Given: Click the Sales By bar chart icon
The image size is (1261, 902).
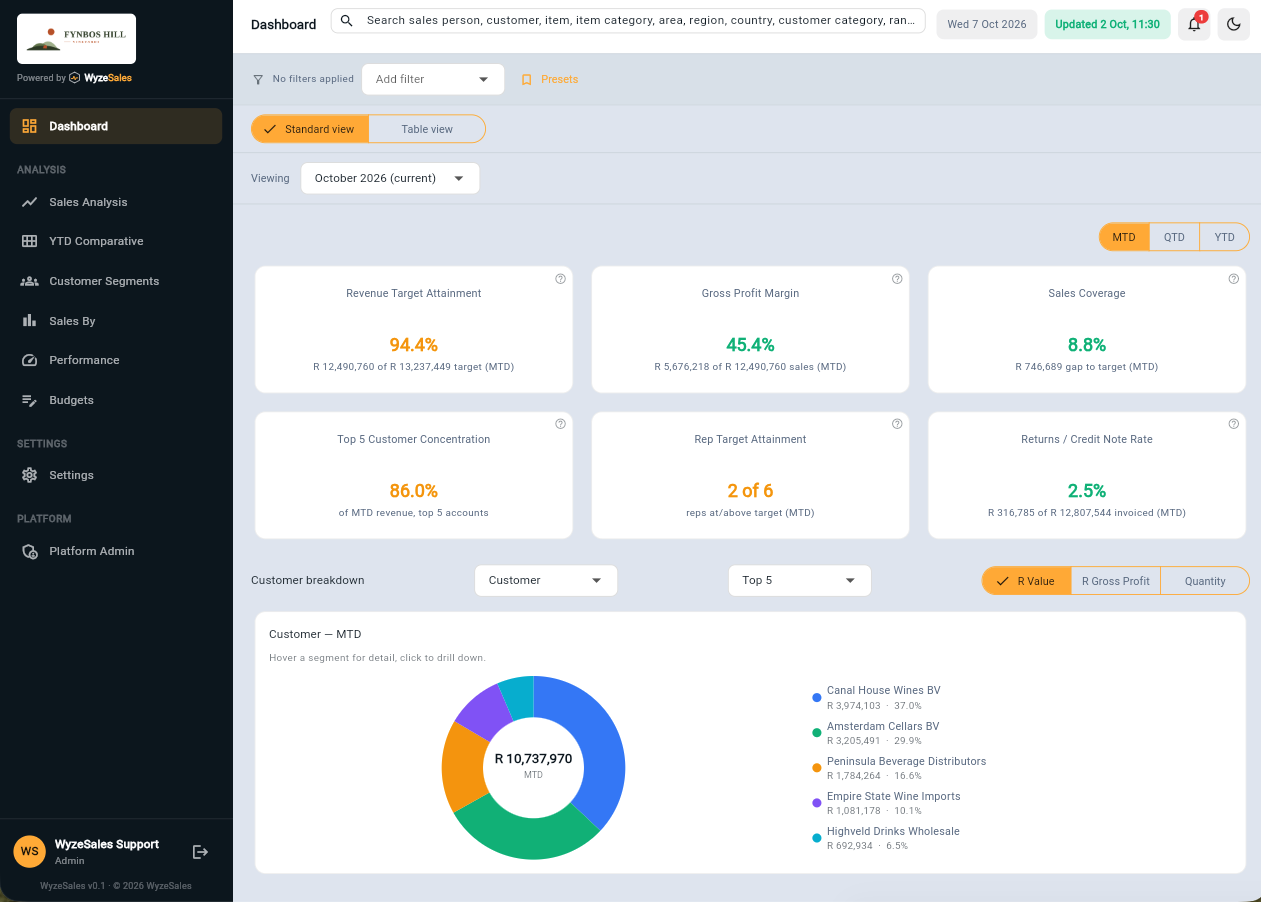Looking at the screenshot, I should click(x=29, y=321).
